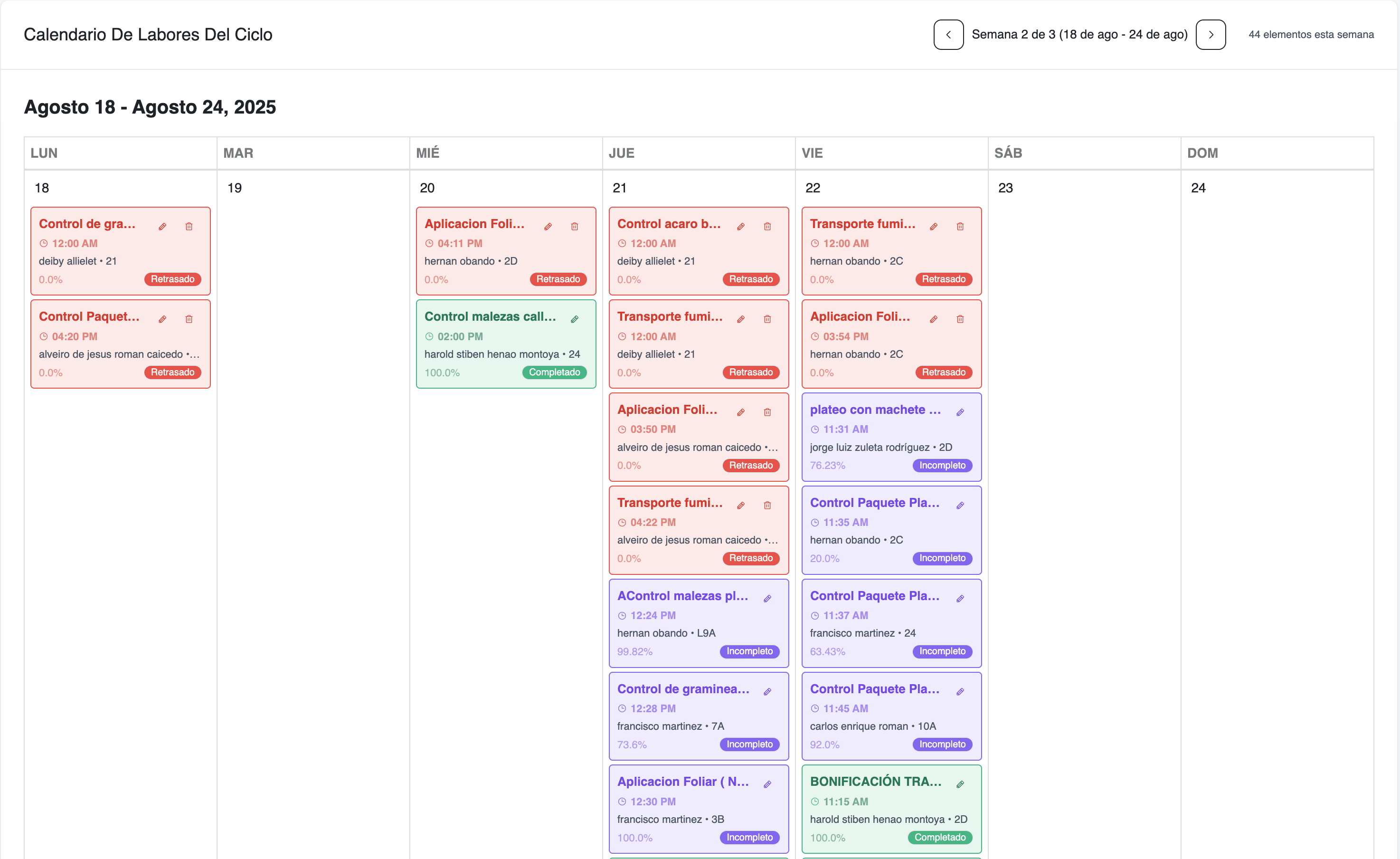Go to the next week
The height and width of the screenshot is (859, 1400).
(x=1210, y=35)
